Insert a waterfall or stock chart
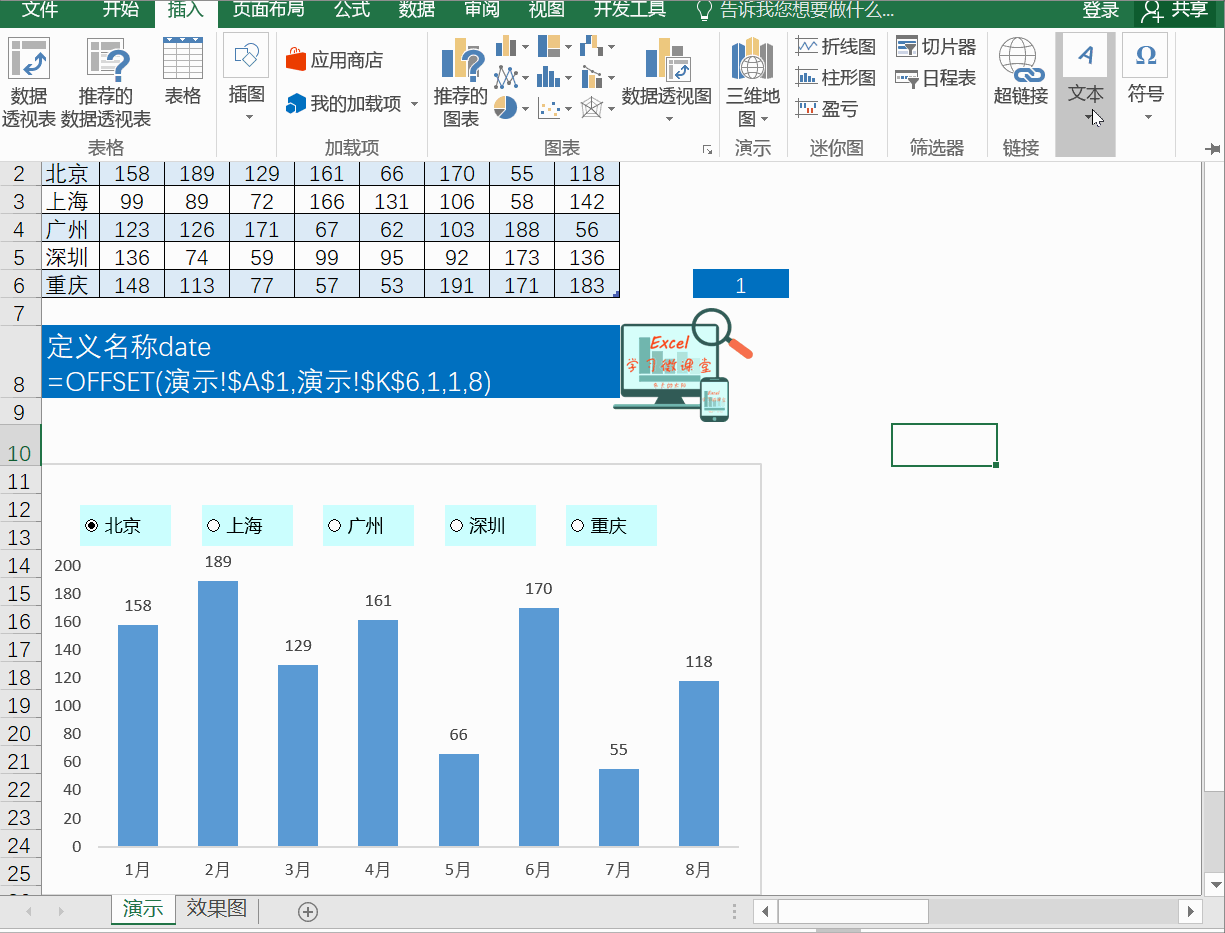The image size is (1225, 933). tap(598, 46)
